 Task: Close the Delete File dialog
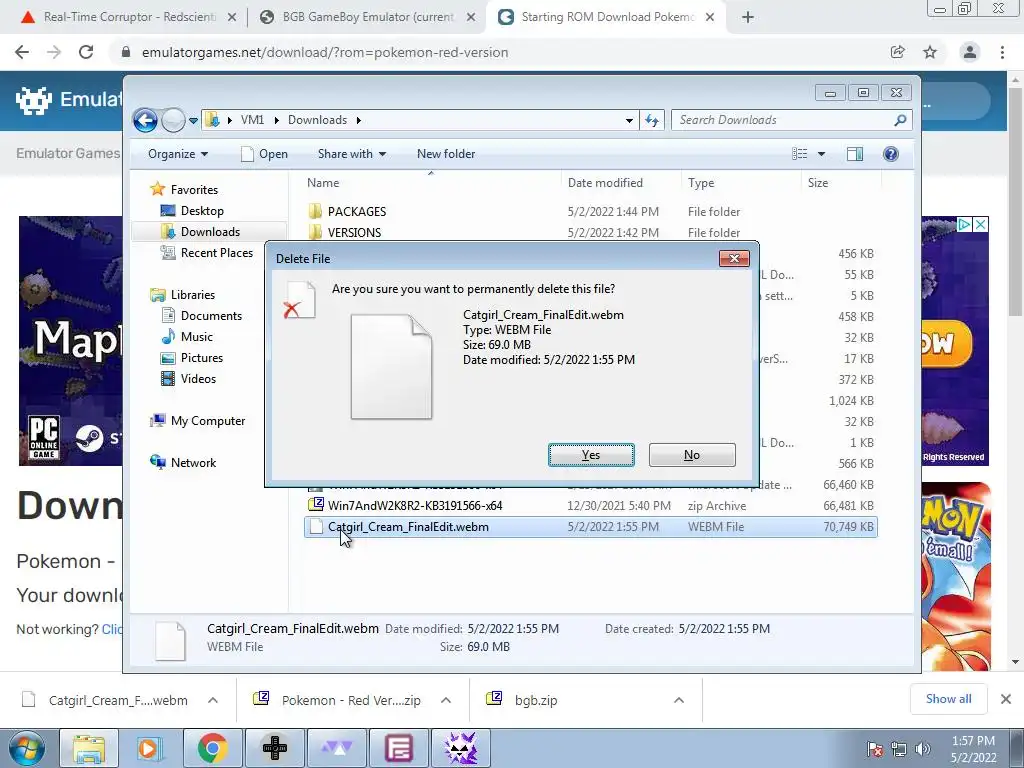pyautogui.click(x=734, y=259)
